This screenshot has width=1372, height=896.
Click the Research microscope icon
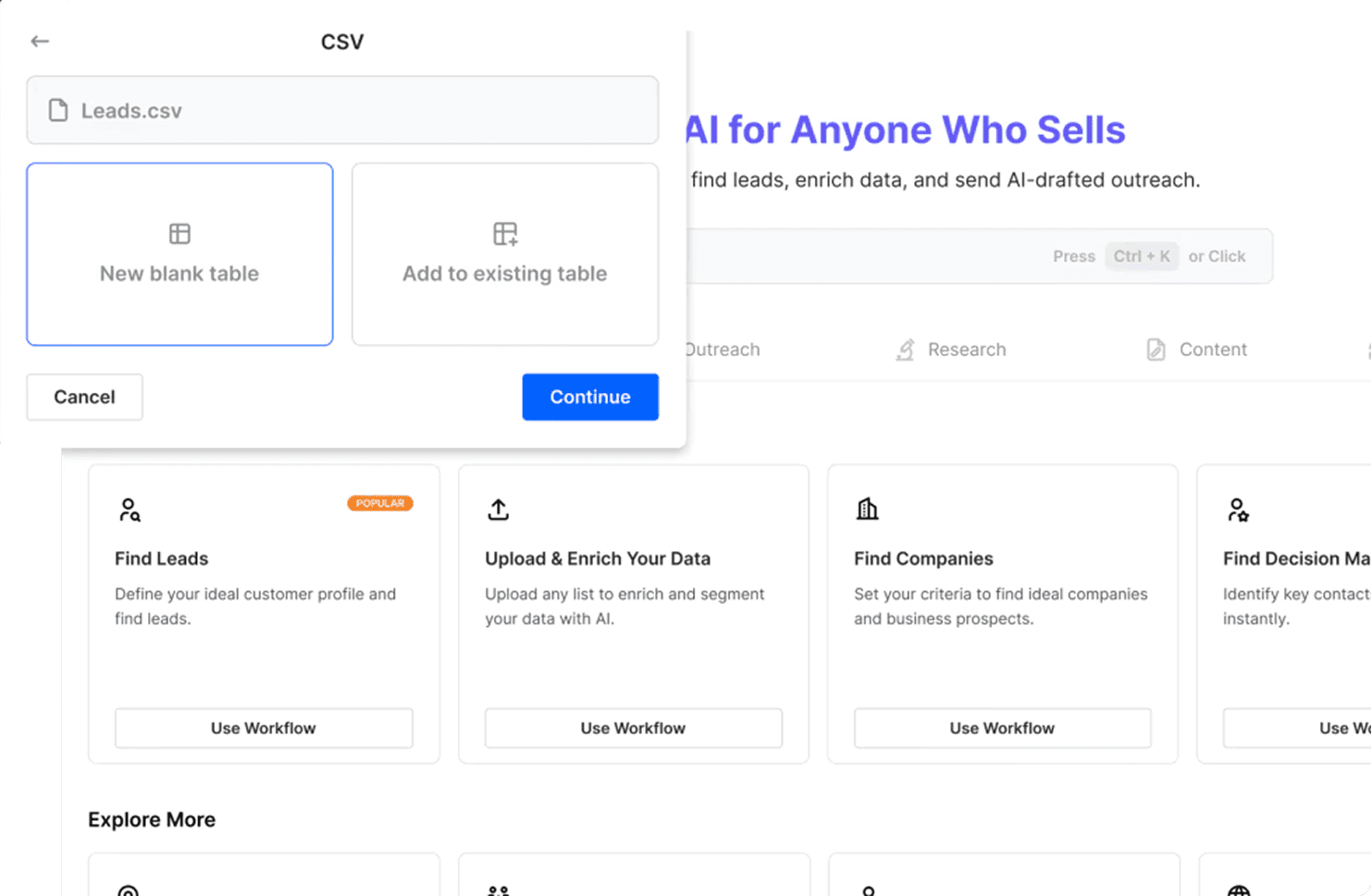(x=906, y=350)
